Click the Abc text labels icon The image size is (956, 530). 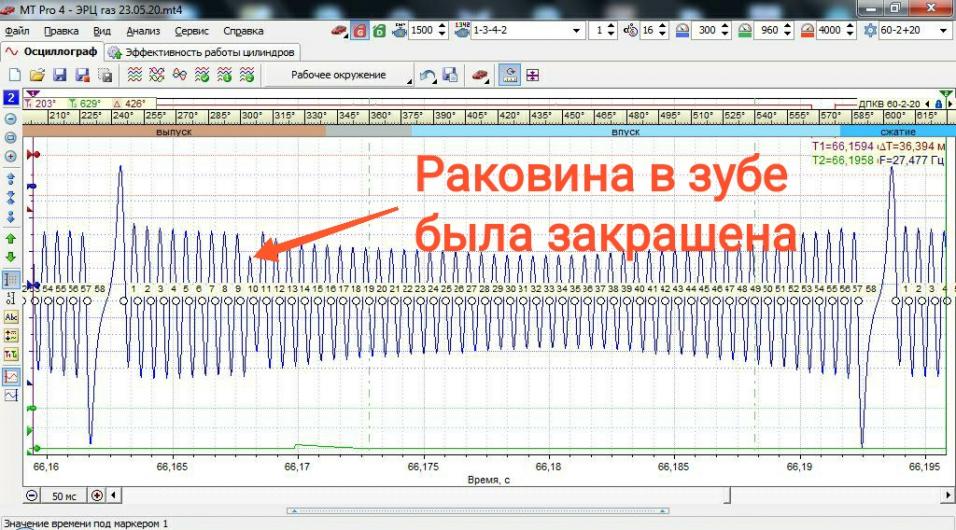(x=11, y=317)
